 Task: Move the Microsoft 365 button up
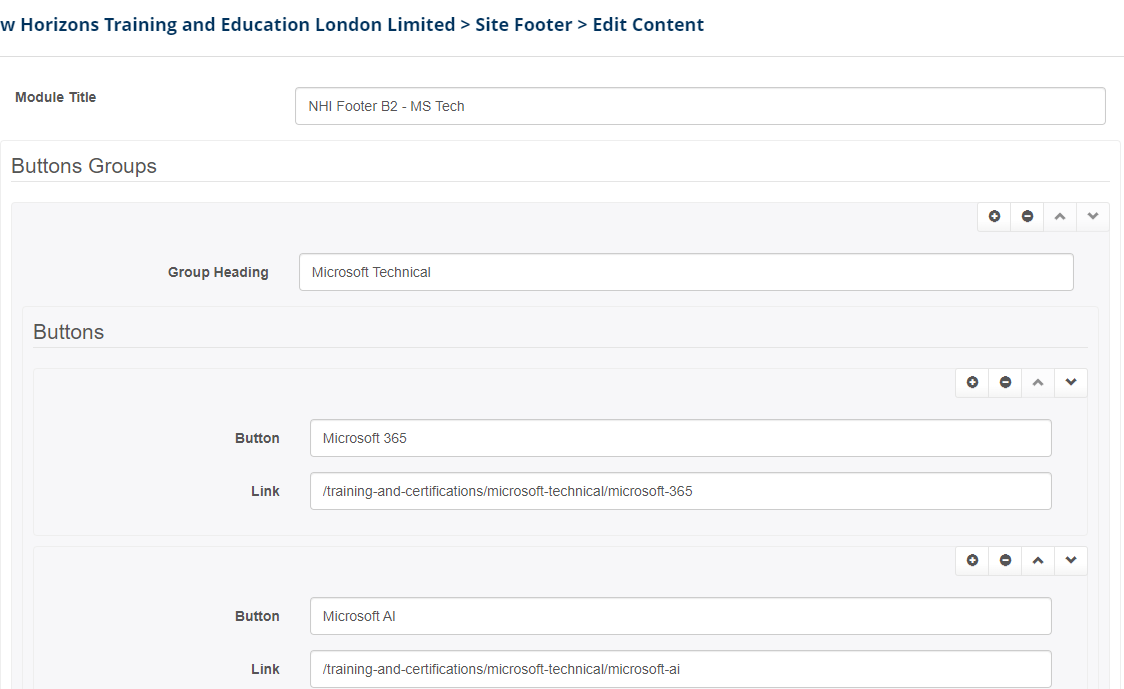pos(1038,382)
